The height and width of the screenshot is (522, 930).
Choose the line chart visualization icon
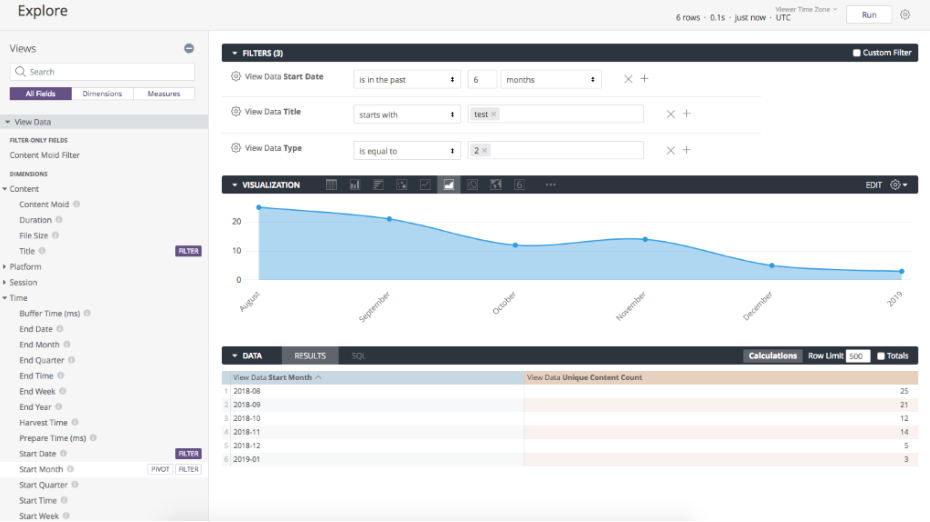(425, 185)
